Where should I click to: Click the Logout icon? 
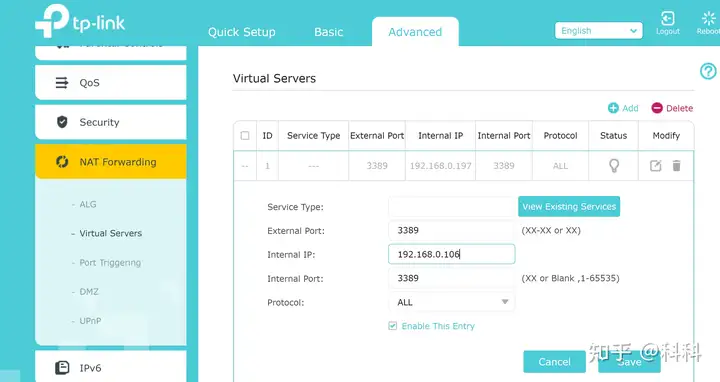coord(668,18)
